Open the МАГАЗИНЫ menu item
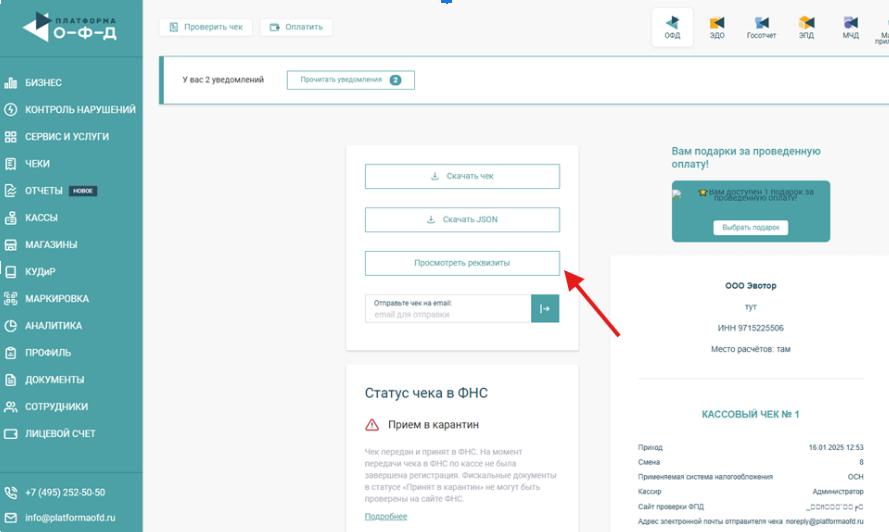 [51, 244]
